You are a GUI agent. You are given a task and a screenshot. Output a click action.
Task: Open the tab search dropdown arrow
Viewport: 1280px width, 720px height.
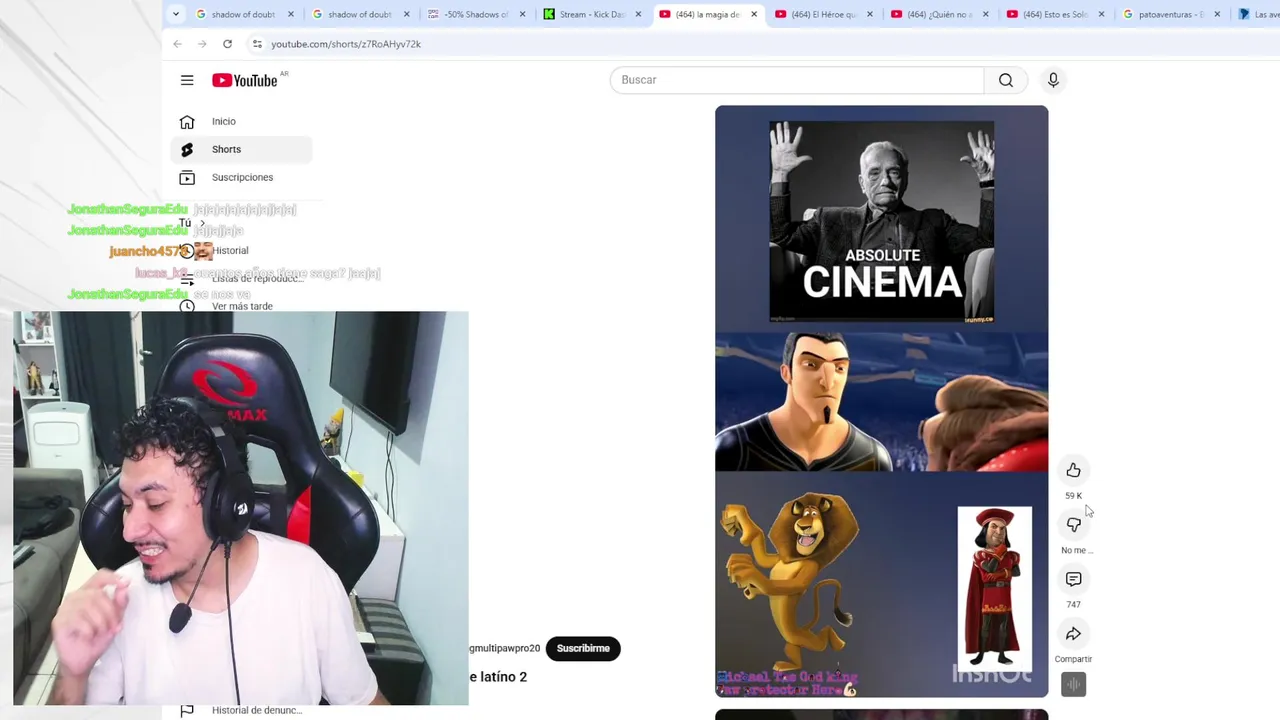(x=176, y=14)
